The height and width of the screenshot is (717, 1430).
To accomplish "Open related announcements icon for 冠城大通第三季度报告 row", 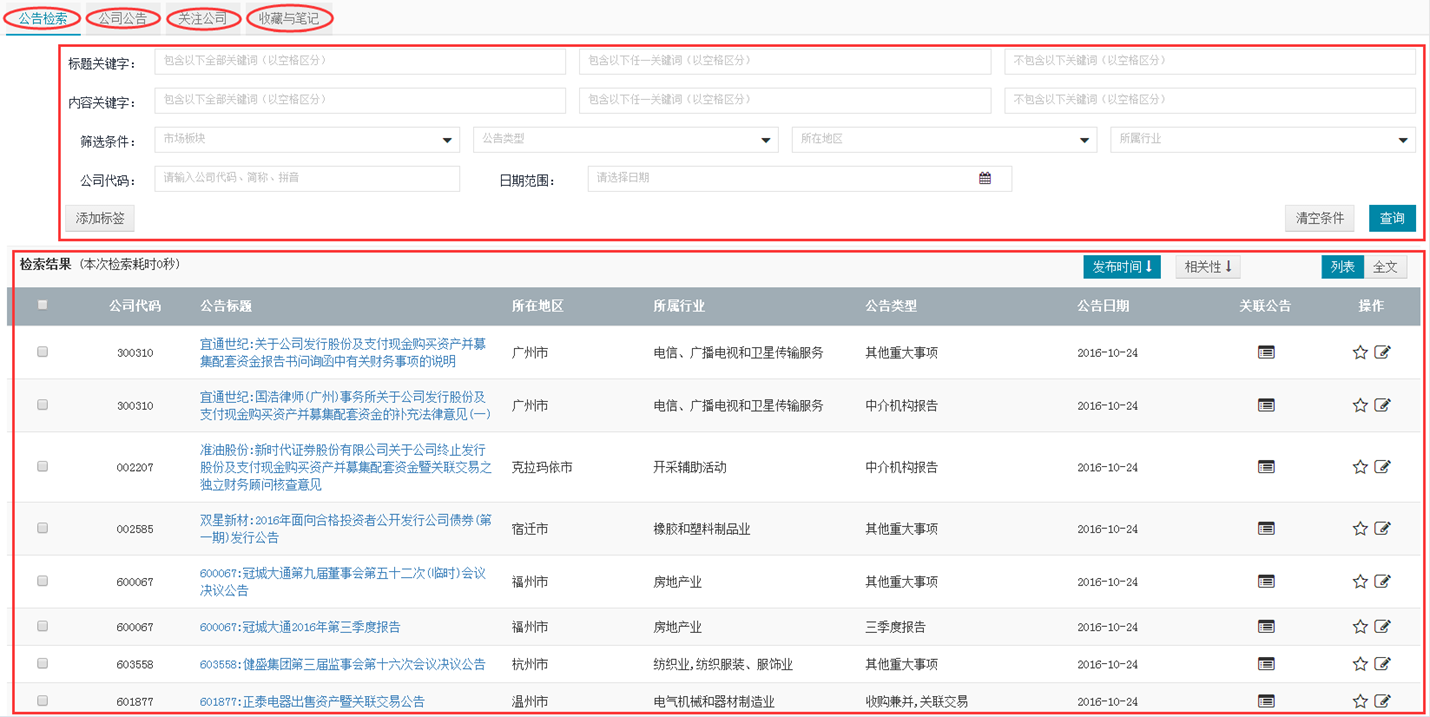I will 1266,627.
